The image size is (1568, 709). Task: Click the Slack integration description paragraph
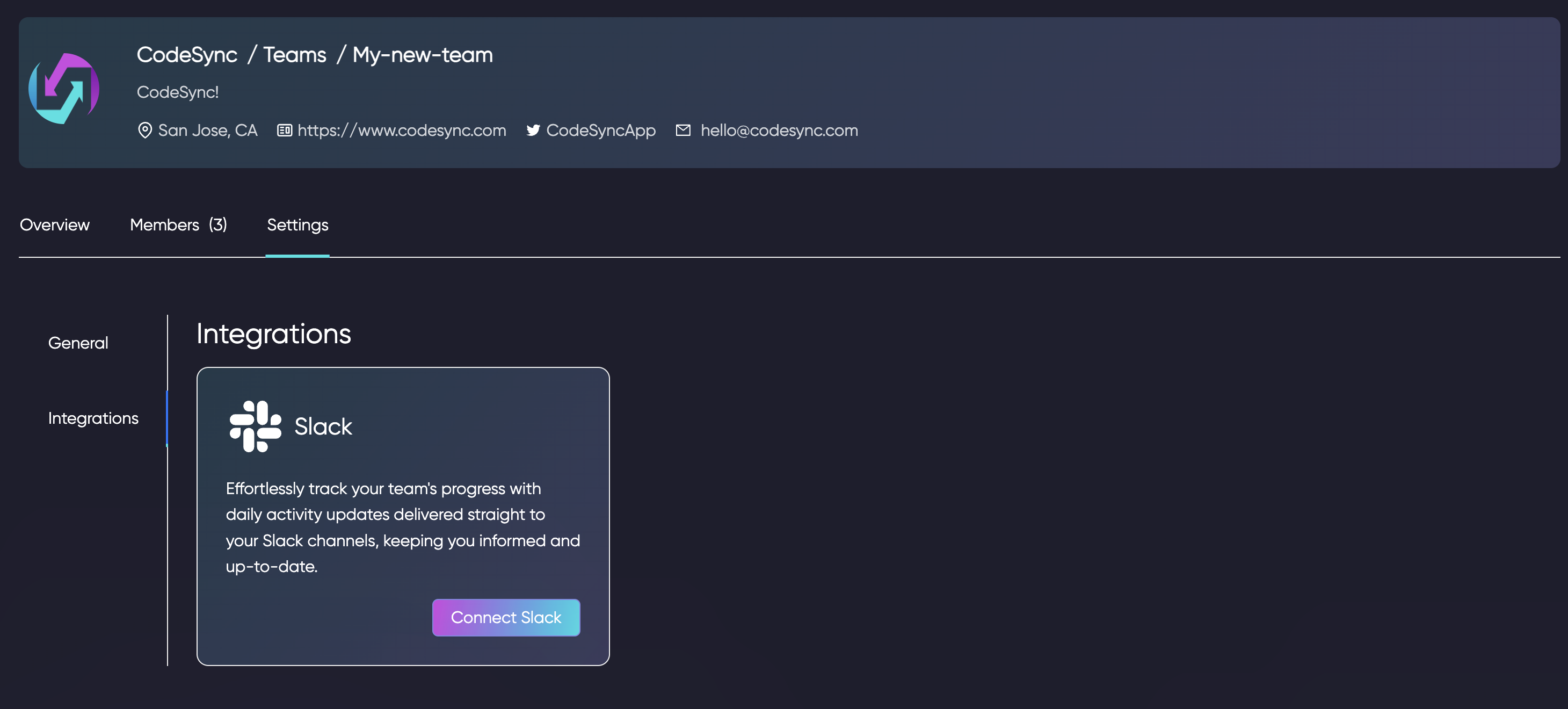[x=403, y=527]
